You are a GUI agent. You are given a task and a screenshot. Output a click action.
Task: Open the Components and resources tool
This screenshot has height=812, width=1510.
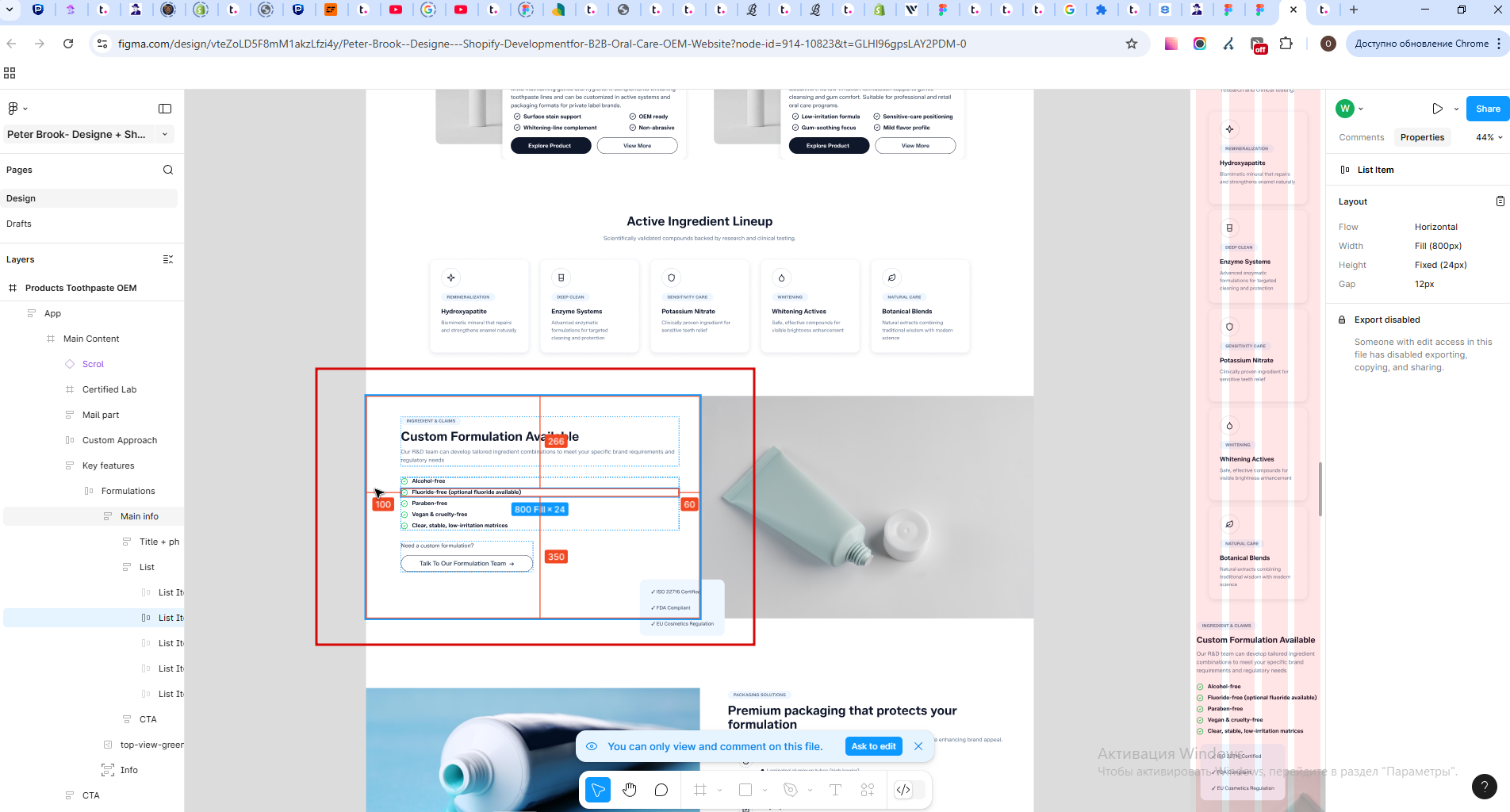tap(868, 790)
